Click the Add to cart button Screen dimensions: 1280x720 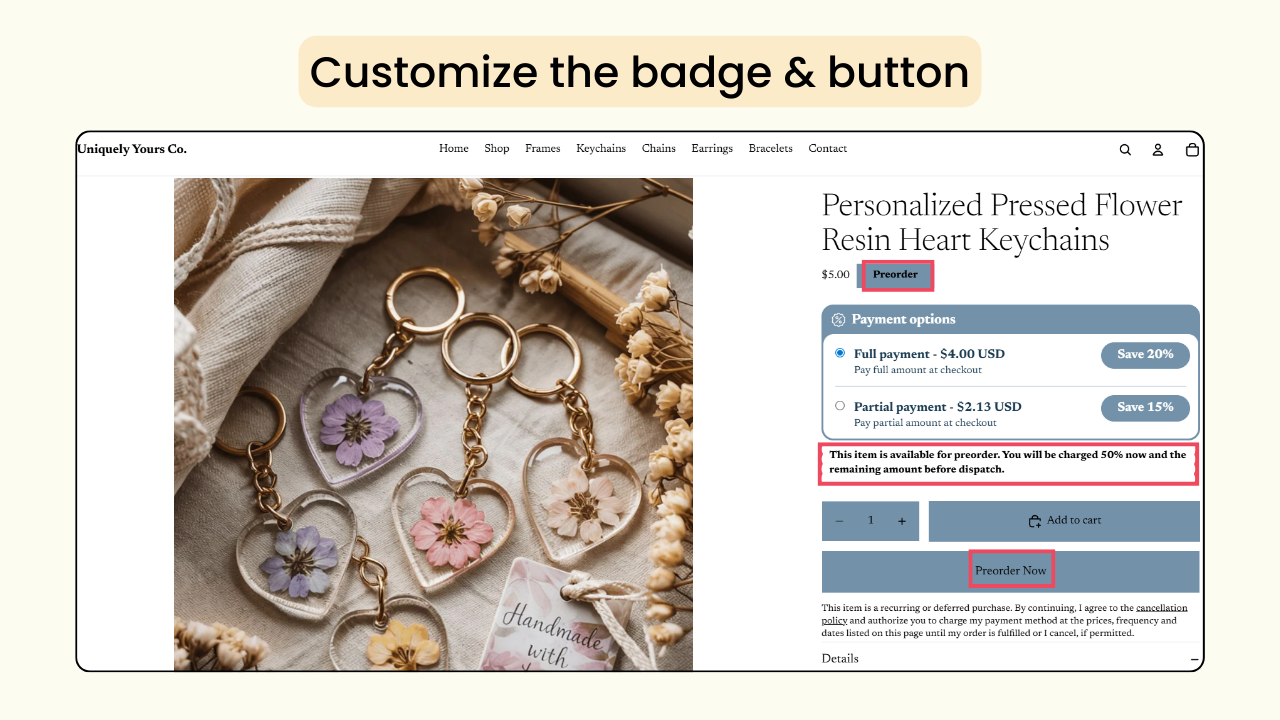1064,520
